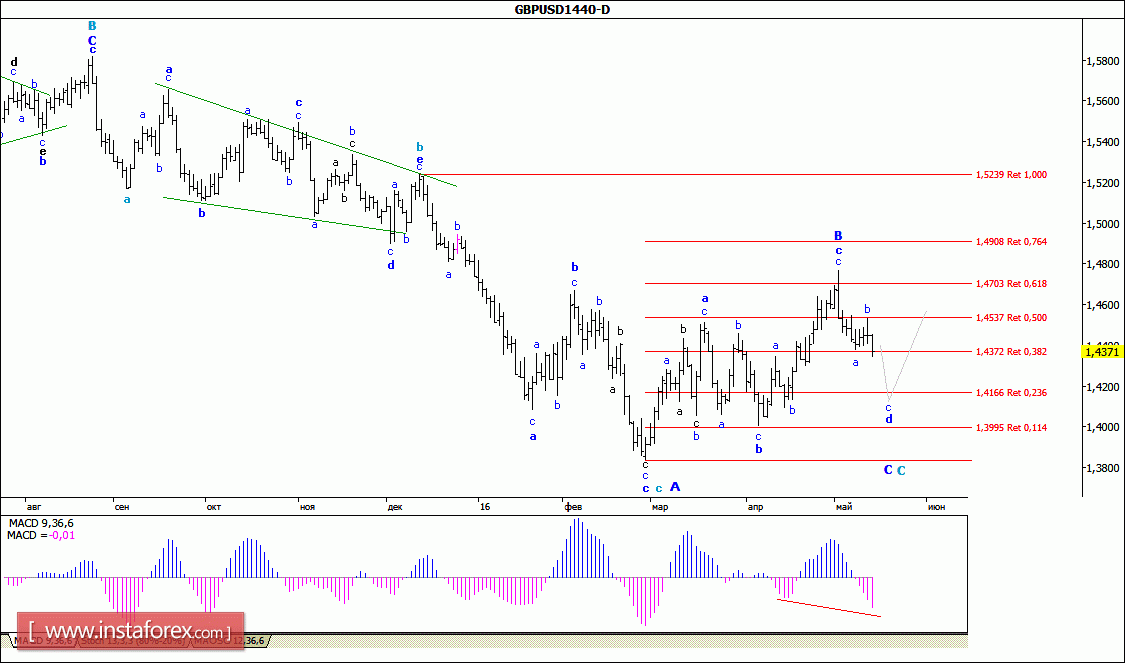Open the MAOSC 12,36,6 tab
1125x663 pixels.
pyautogui.click(x=228, y=640)
